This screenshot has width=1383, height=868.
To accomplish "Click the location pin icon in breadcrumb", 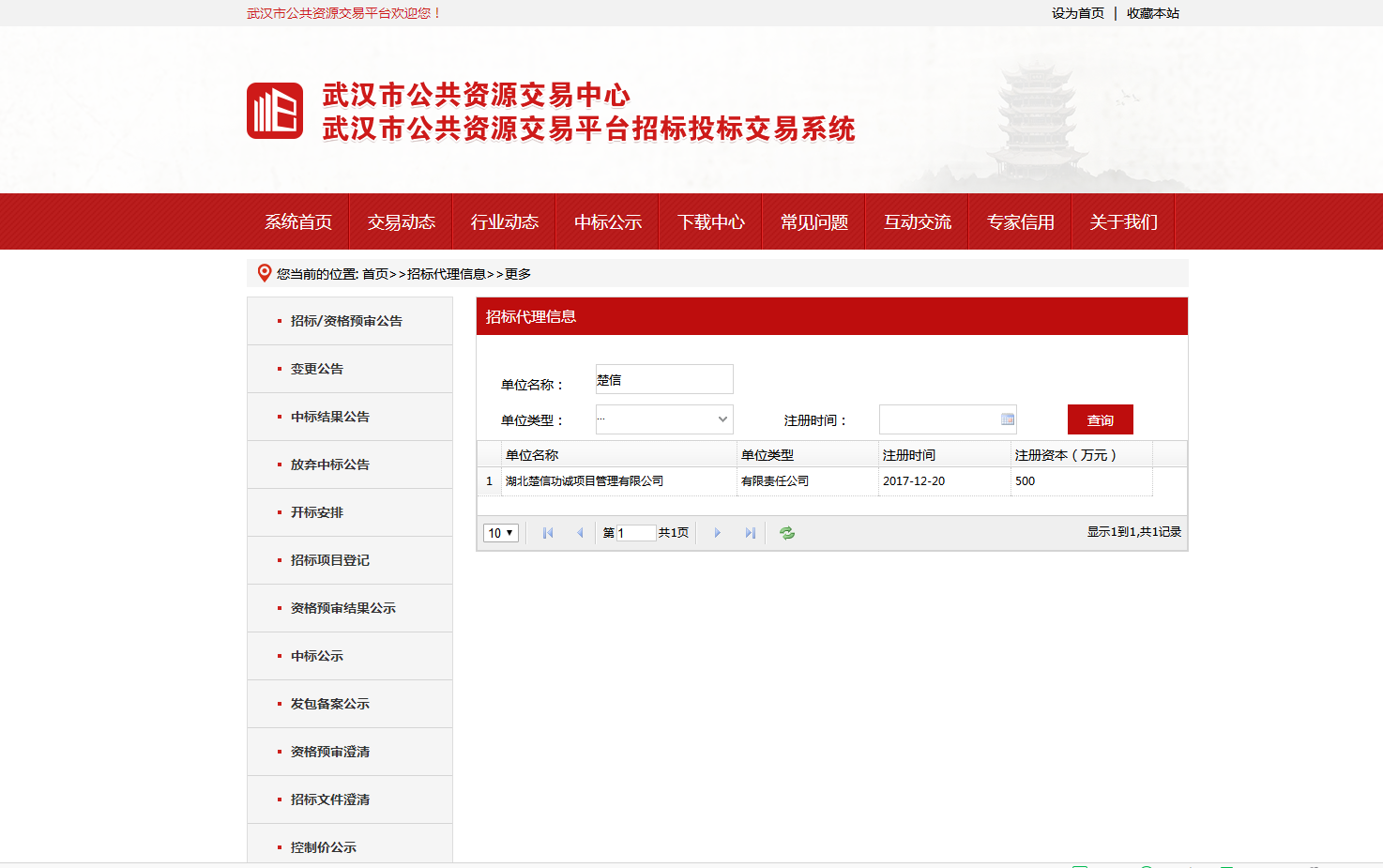I will 265,273.
